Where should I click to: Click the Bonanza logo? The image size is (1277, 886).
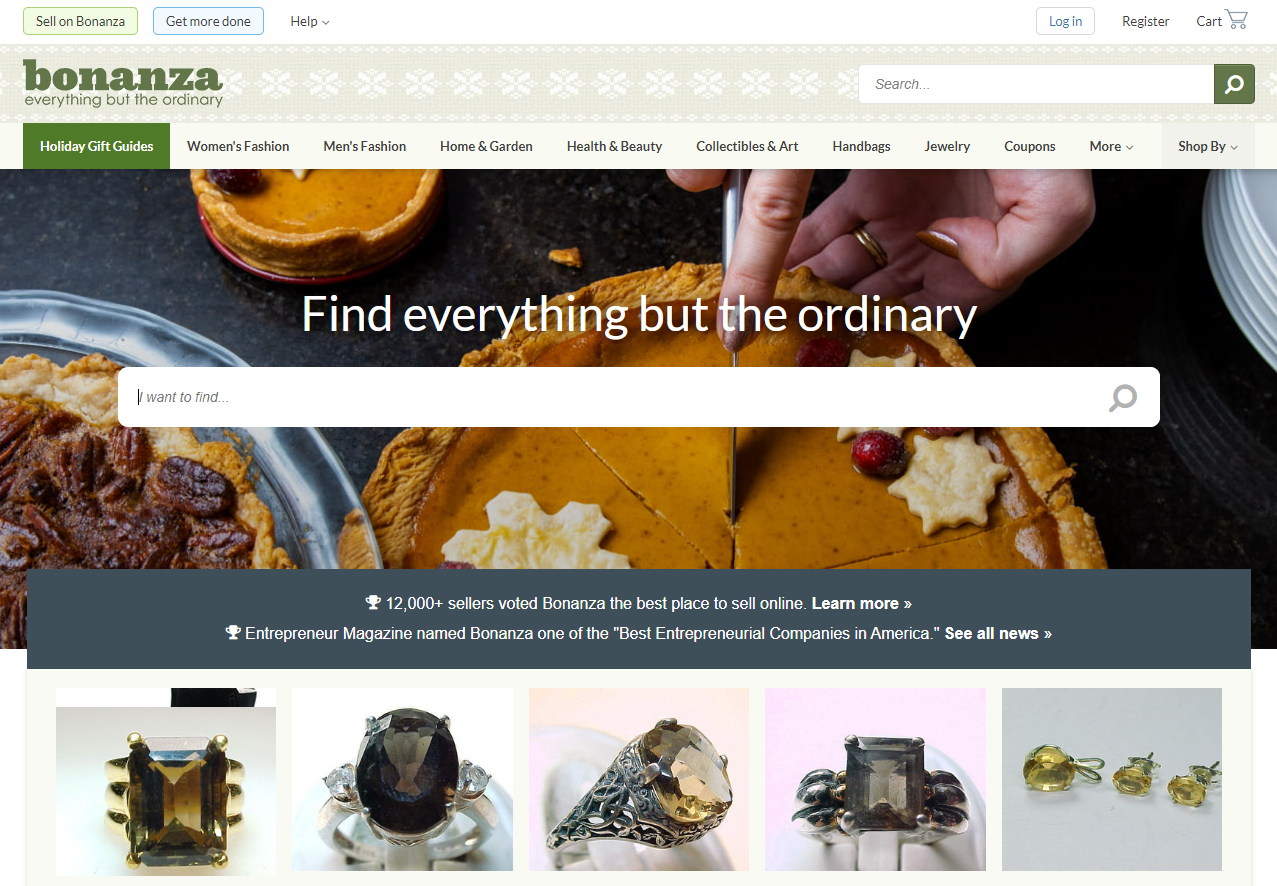123,84
